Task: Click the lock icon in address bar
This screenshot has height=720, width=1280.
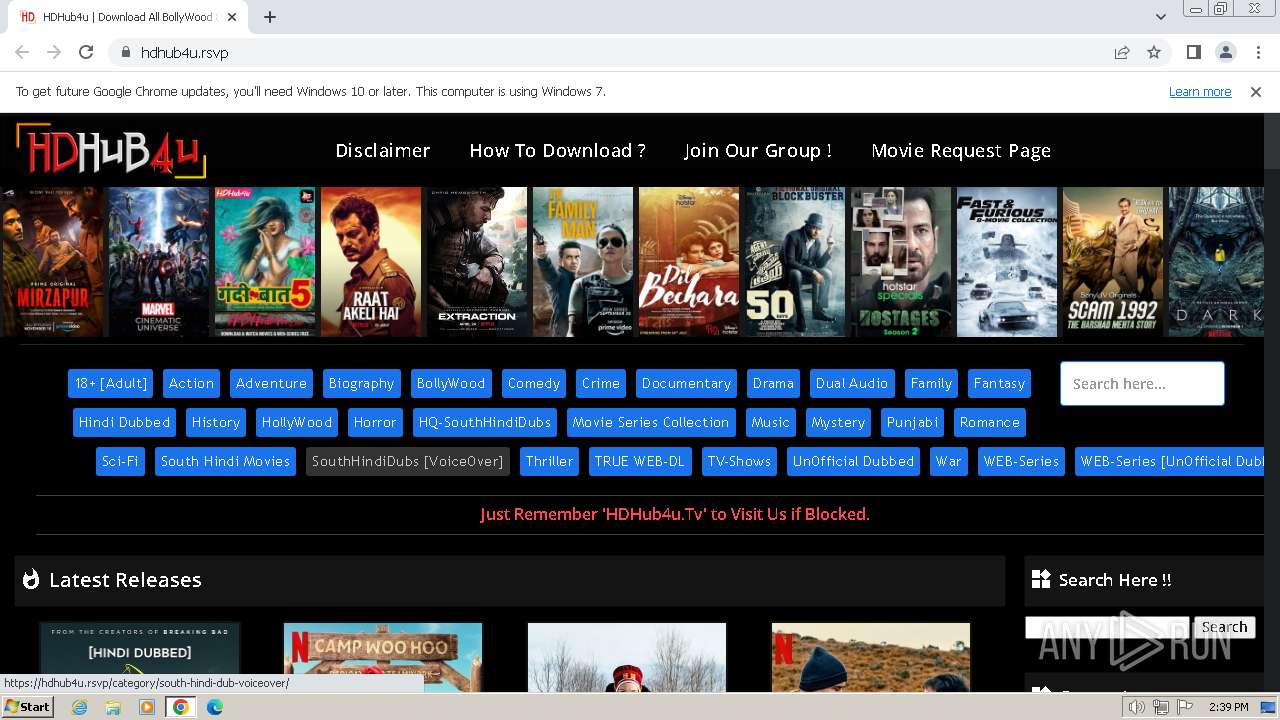Action: [x=125, y=52]
